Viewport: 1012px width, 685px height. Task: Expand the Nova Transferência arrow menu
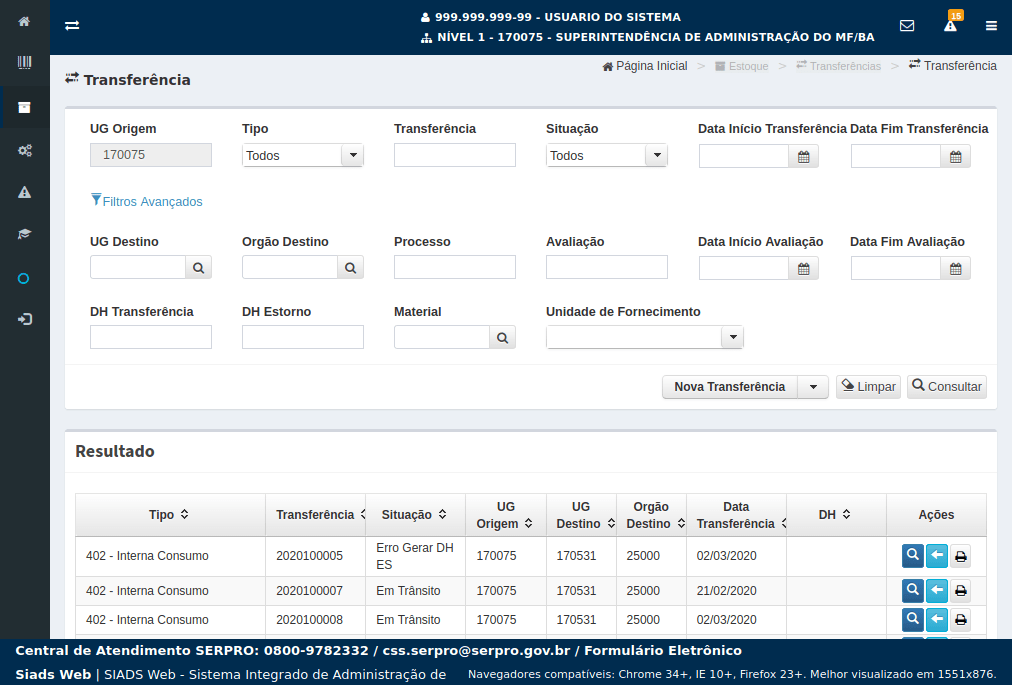tap(813, 387)
